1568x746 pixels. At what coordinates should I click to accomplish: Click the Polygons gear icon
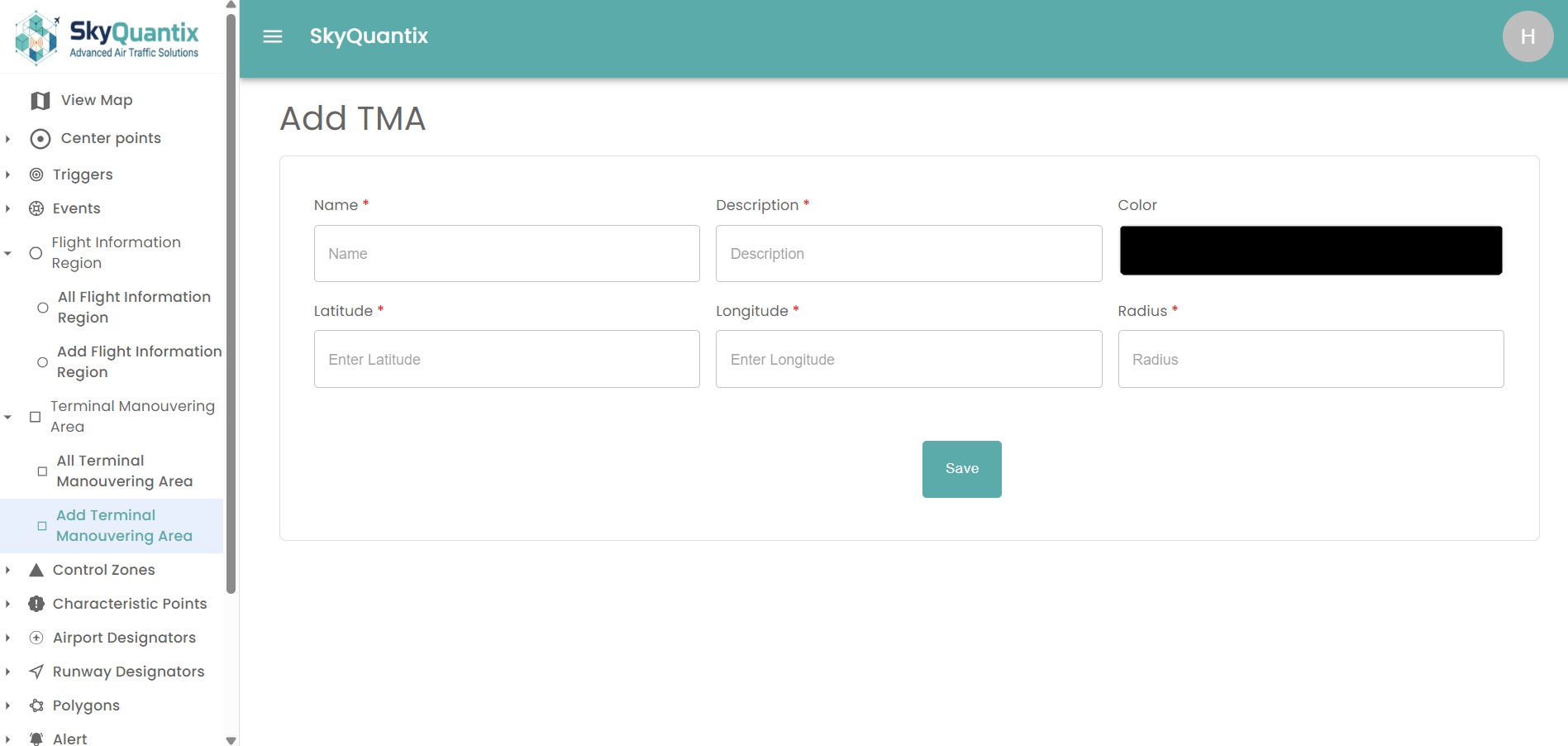(x=36, y=705)
